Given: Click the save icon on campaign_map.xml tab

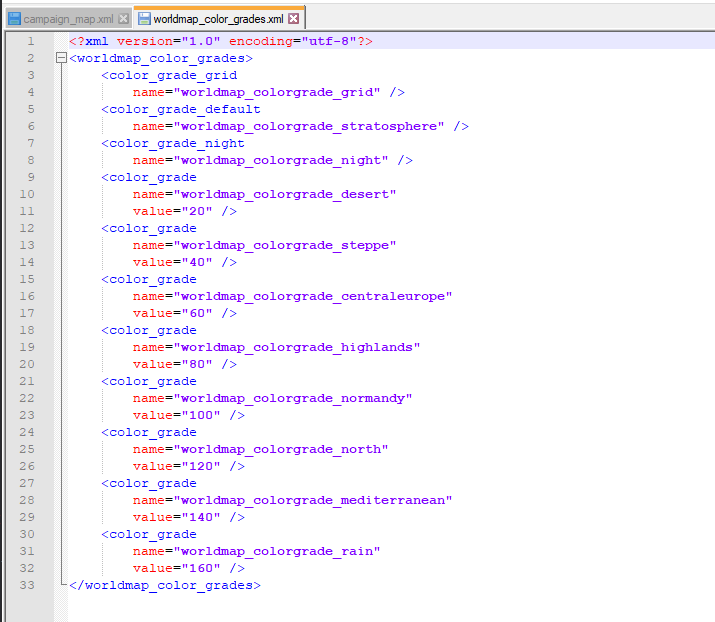Looking at the screenshot, I should (15, 19).
